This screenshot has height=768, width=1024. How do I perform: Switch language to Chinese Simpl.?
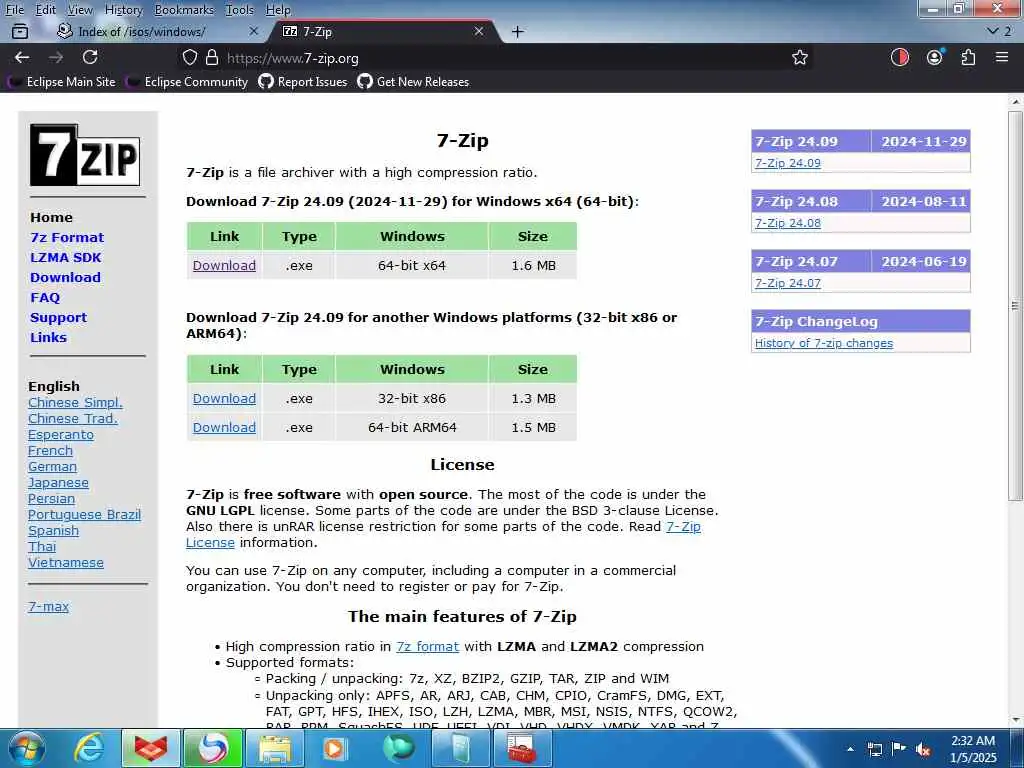tap(75, 402)
